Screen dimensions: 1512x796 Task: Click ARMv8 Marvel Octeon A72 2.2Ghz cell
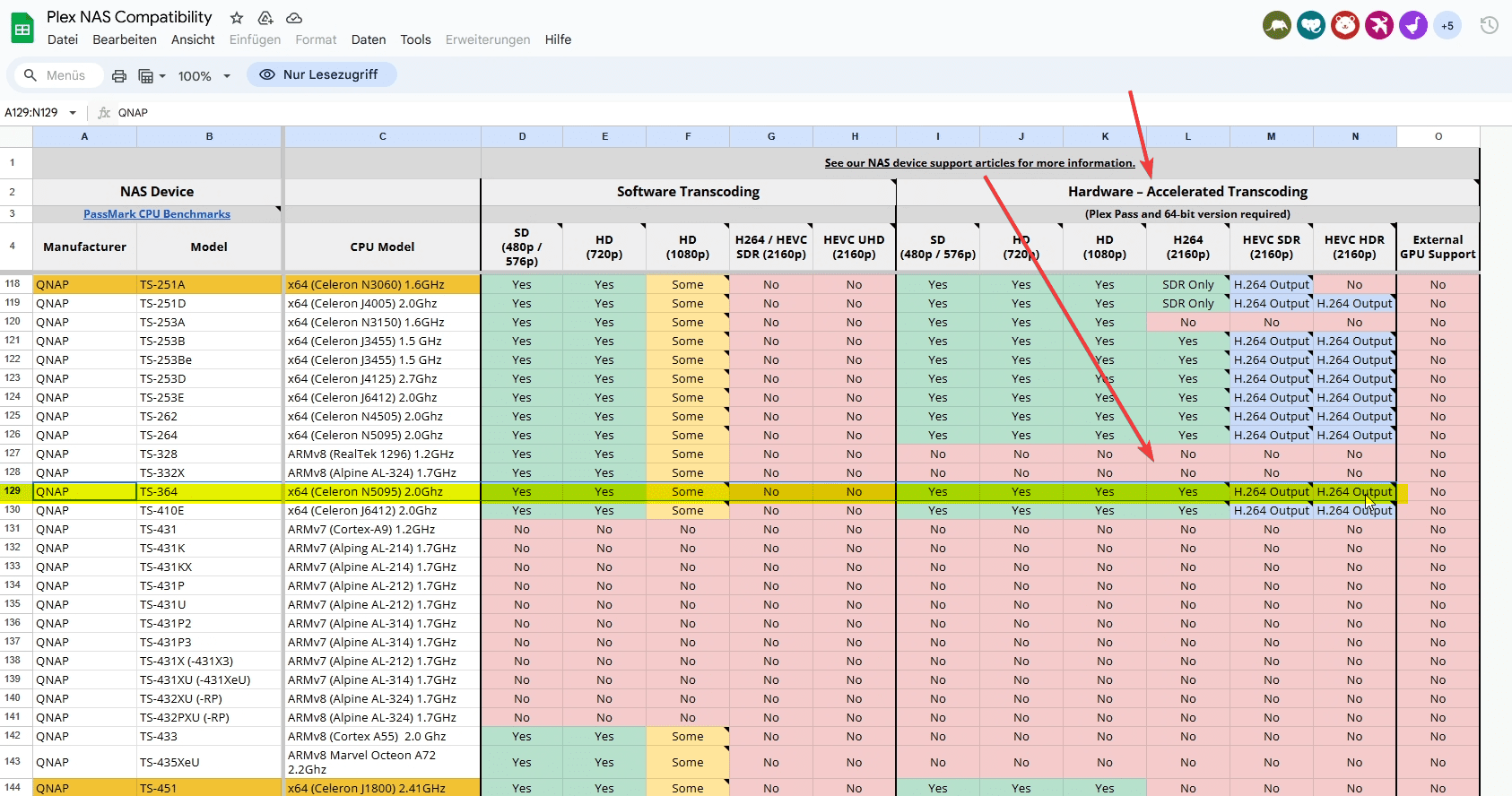coord(382,763)
